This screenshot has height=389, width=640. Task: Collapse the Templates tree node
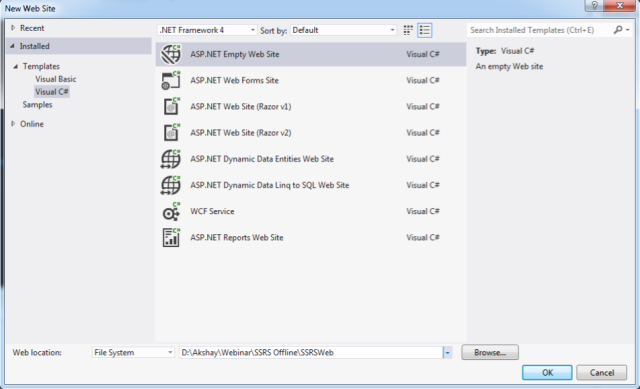pos(16,66)
